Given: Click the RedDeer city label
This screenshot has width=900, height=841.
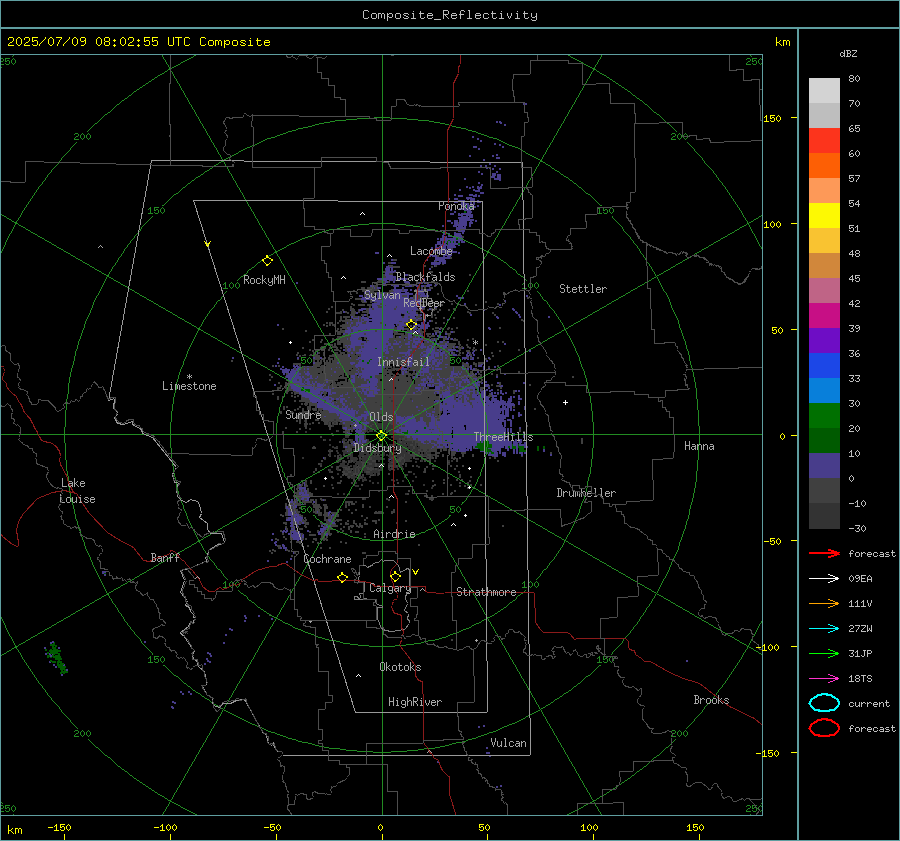Looking at the screenshot, I should (x=424, y=303).
